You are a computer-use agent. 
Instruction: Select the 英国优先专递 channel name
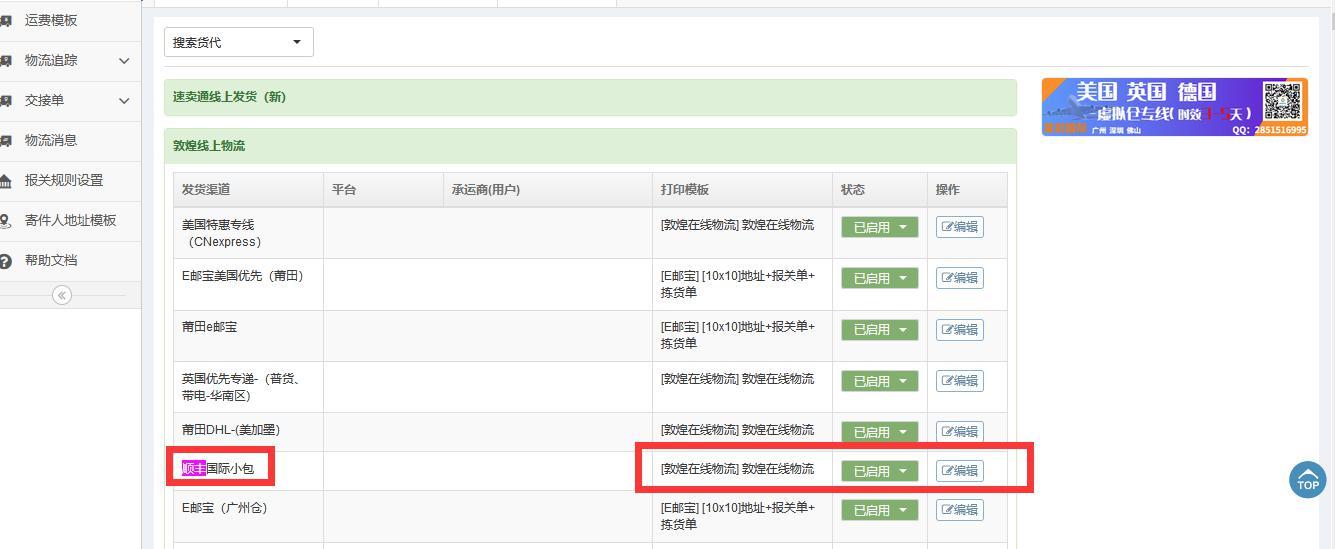click(241, 387)
